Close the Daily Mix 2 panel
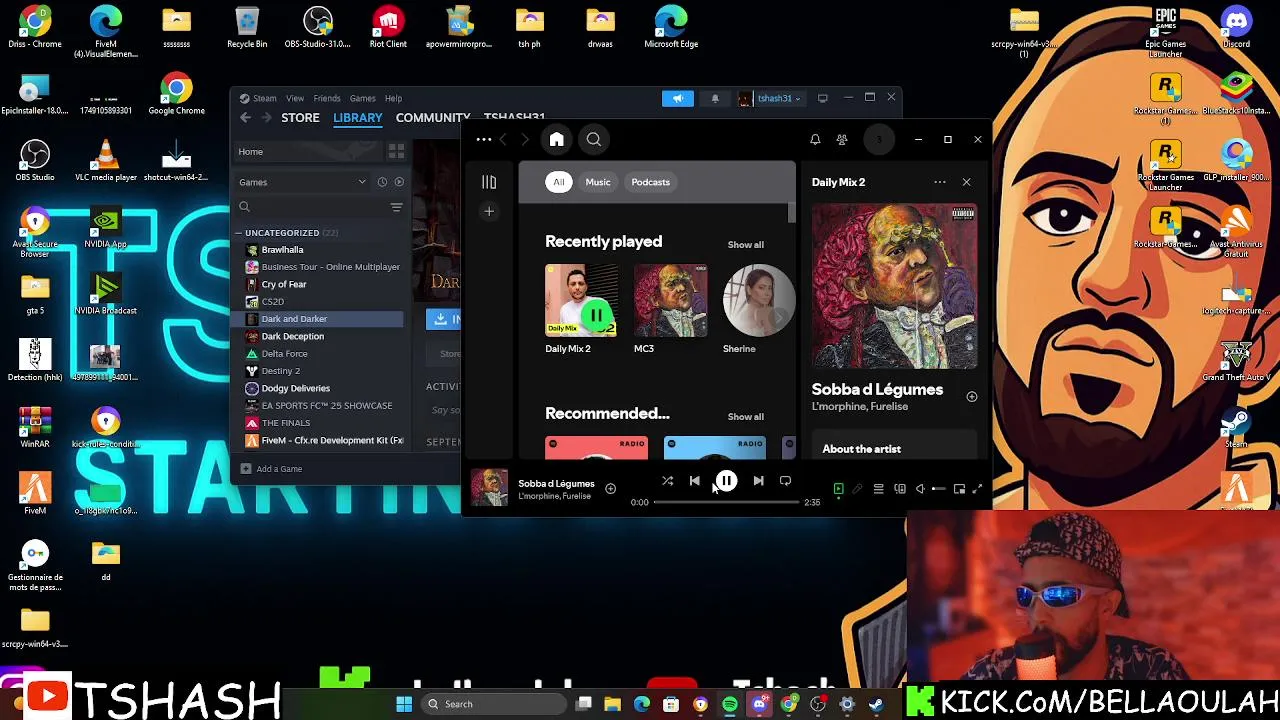This screenshot has width=1280, height=720. tap(966, 182)
